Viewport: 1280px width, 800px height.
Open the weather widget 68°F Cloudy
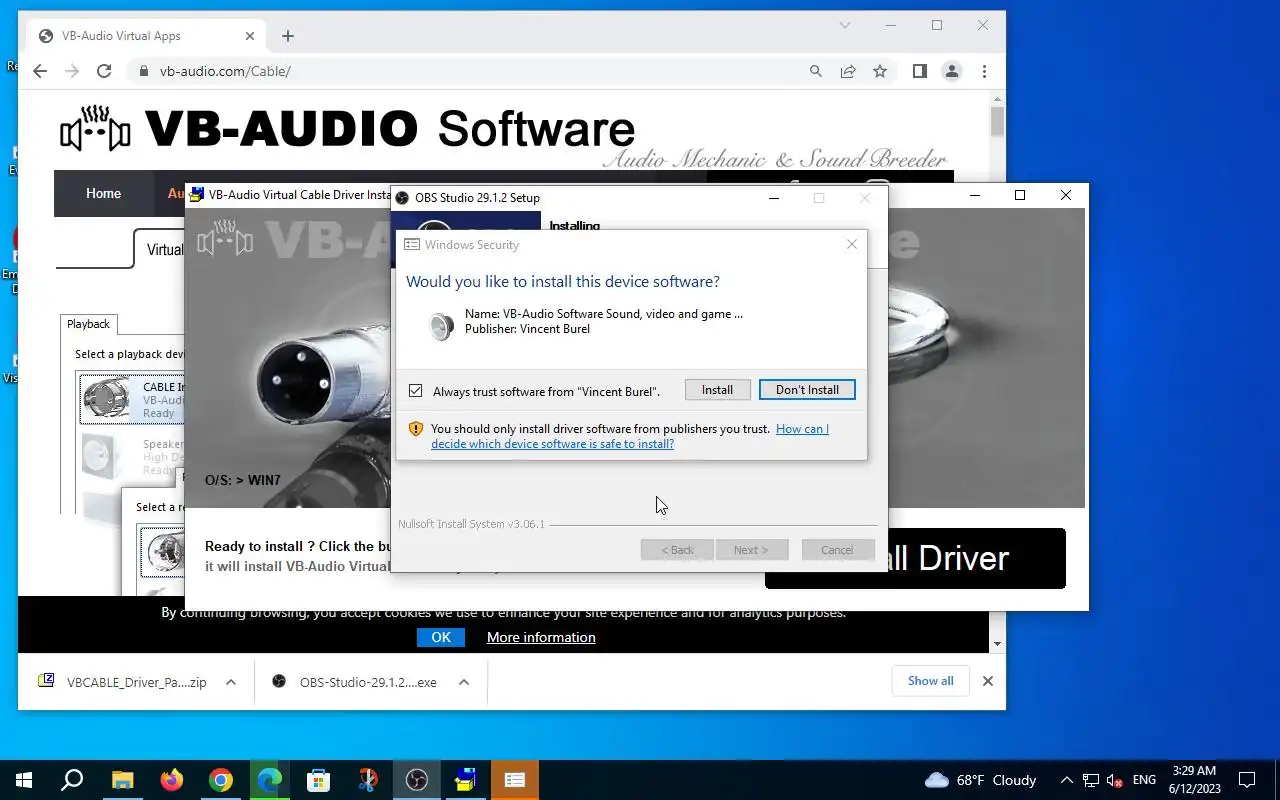pos(981,780)
